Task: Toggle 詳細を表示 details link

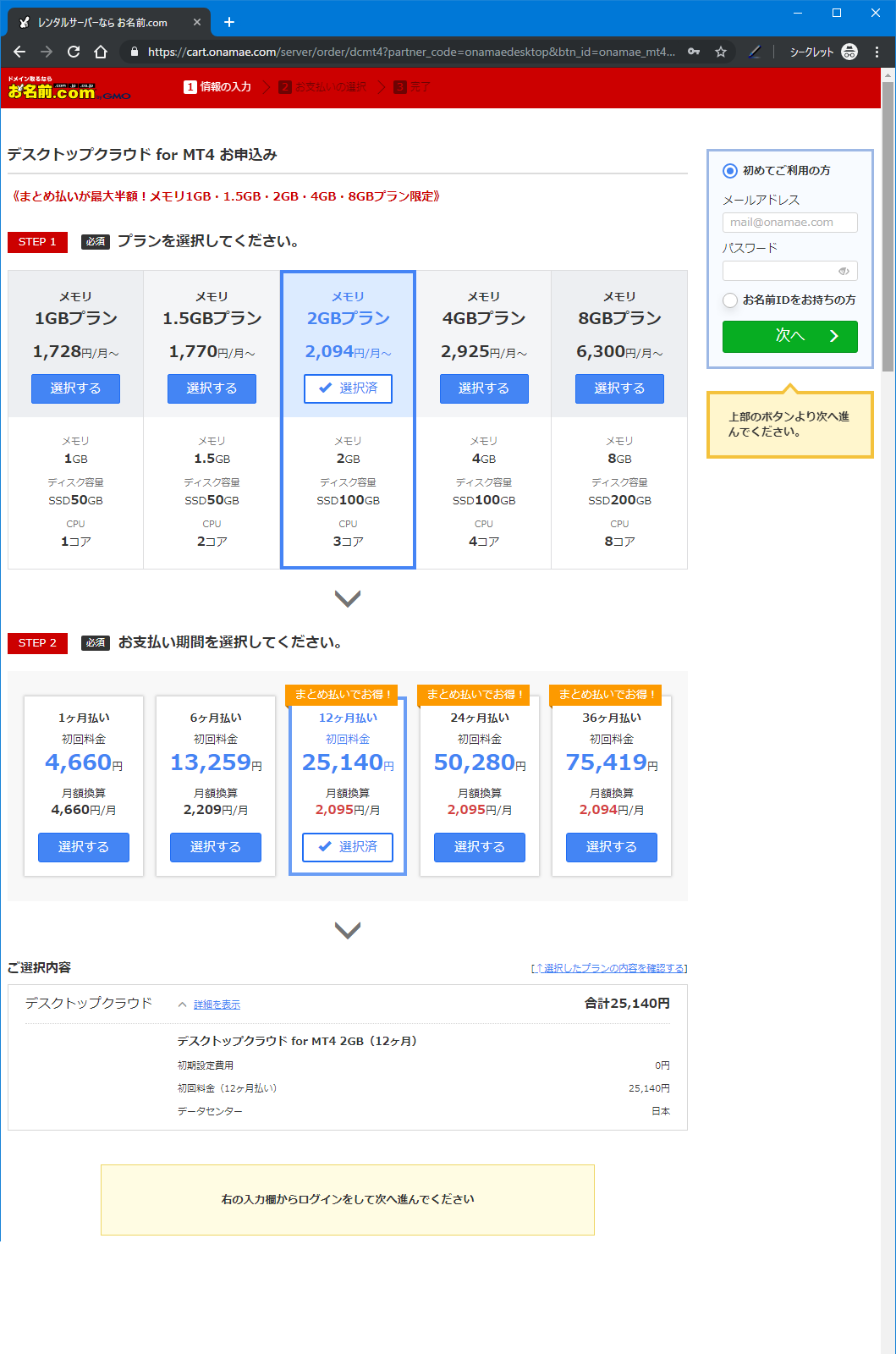Action: pos(217,1004)
